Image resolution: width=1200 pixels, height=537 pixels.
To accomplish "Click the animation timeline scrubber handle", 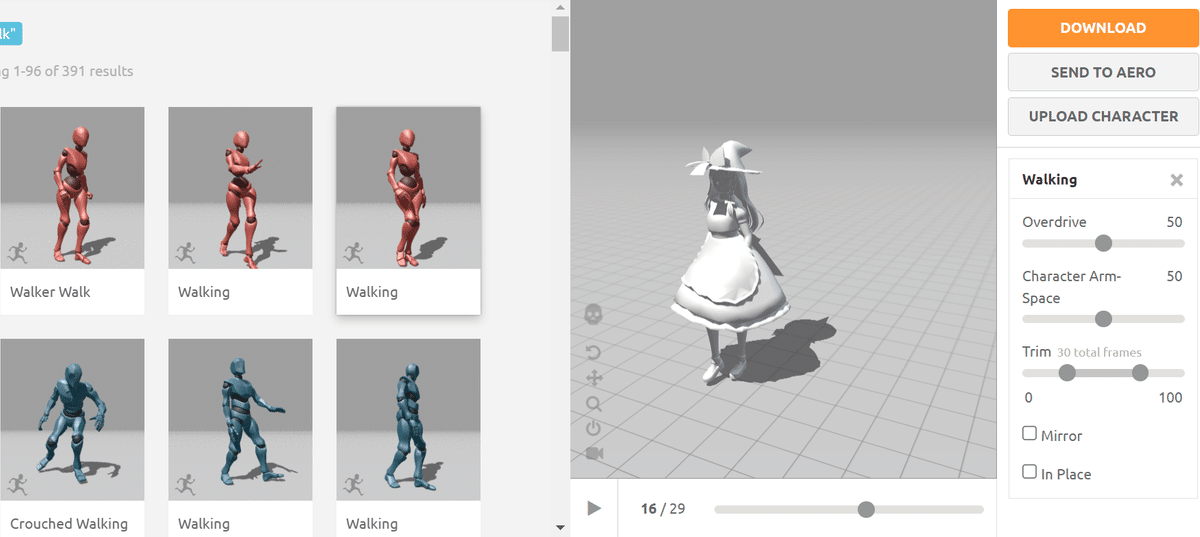I will (866, 509).
